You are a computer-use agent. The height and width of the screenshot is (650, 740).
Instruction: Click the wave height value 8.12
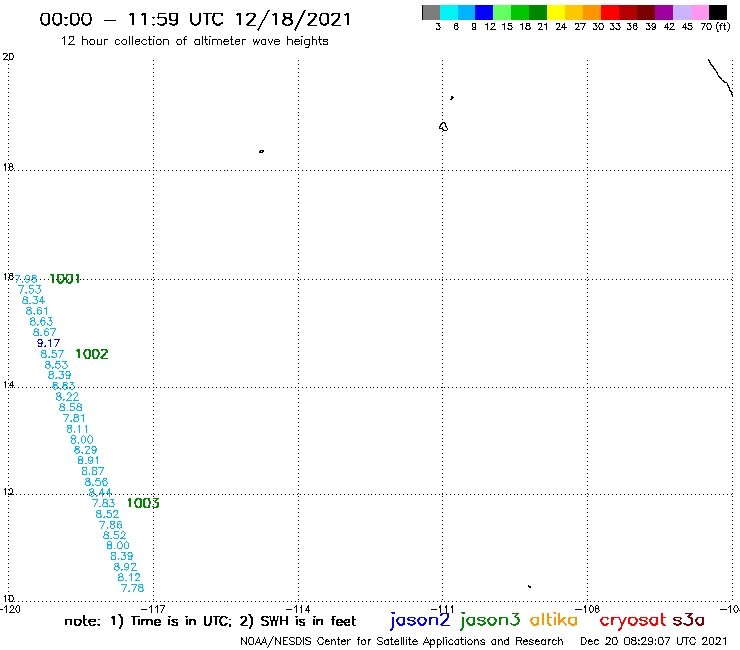point(129,577)
